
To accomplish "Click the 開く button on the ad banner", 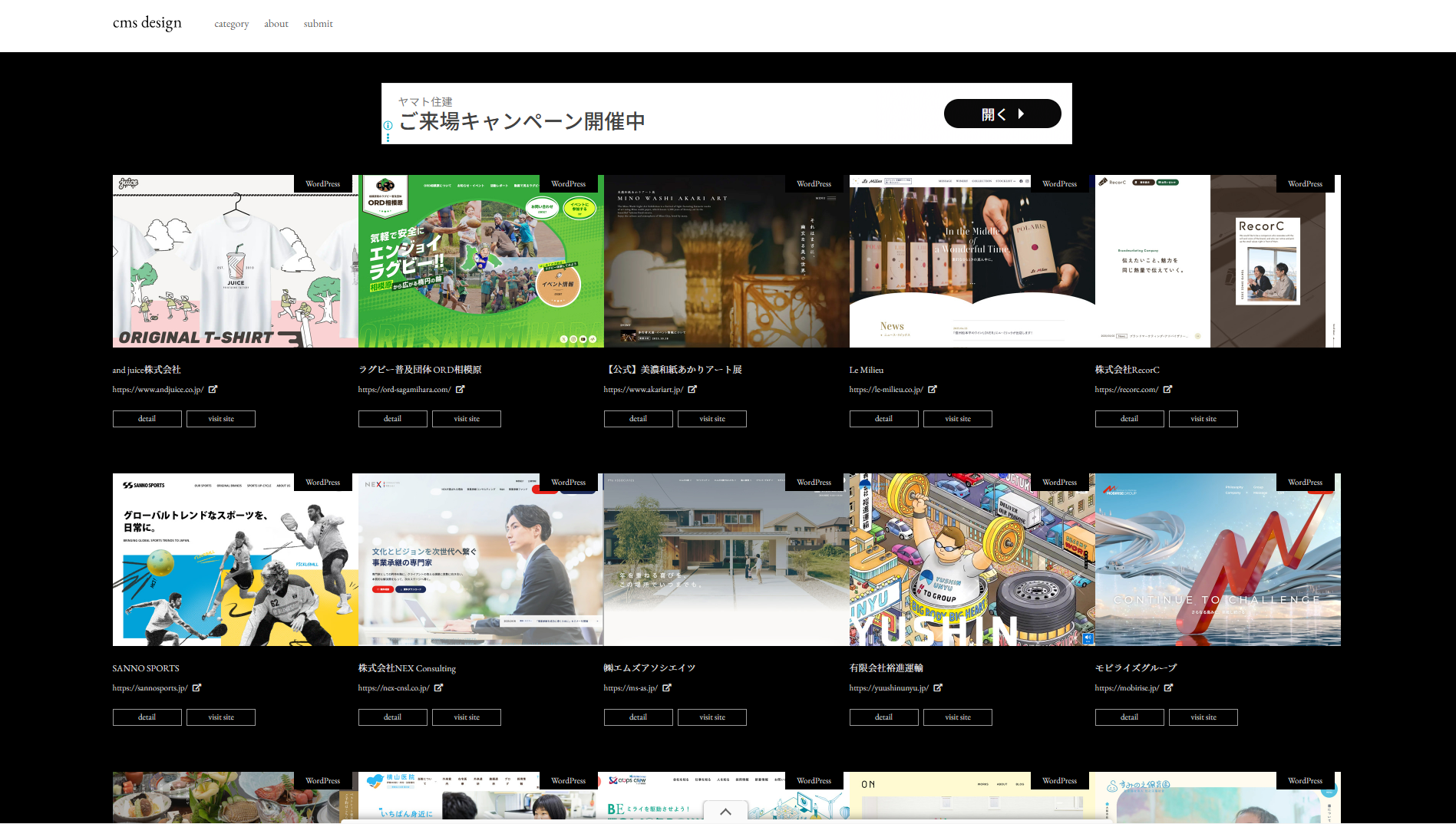I will [x=1002, y=114].
